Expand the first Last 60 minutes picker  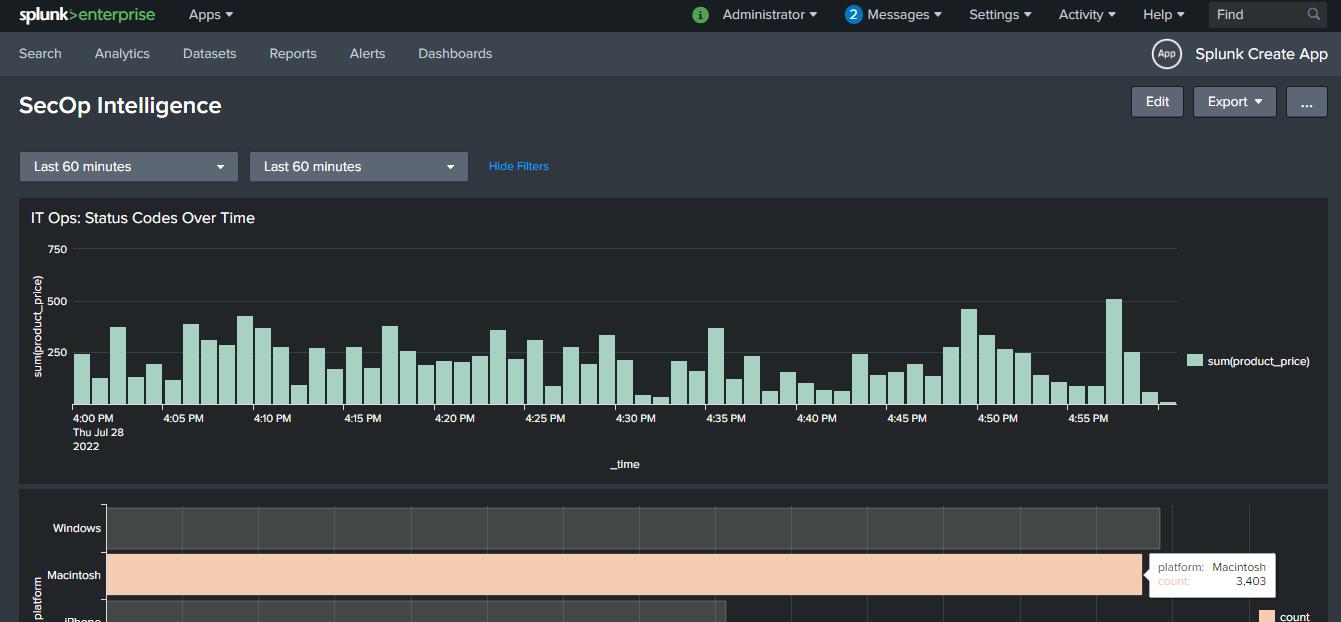point(129,167)
